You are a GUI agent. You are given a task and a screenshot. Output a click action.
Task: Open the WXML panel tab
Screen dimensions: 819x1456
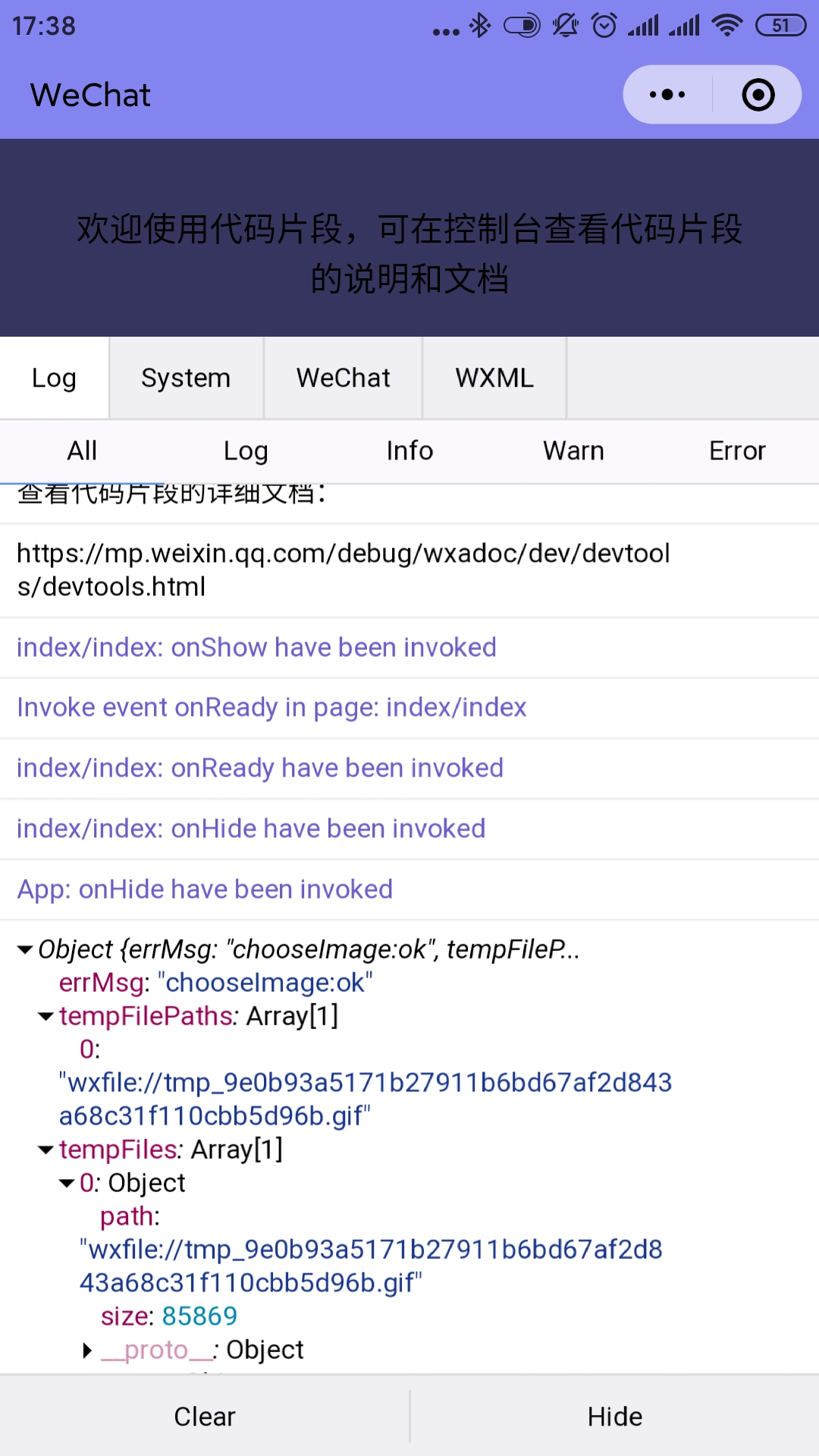[494, 378]
